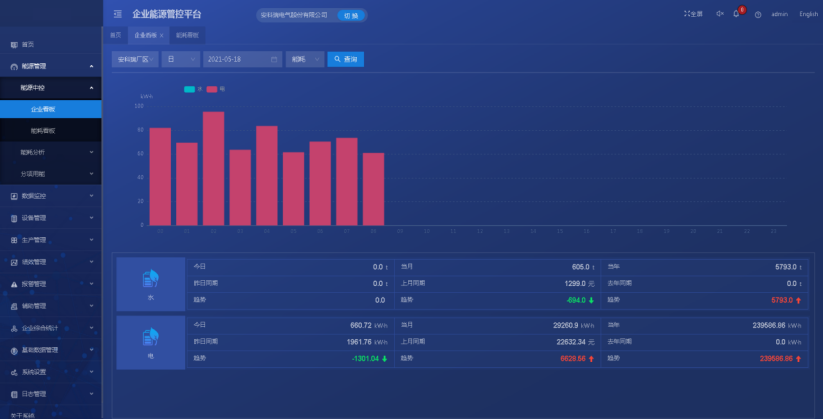Open the 安科瑞厂区 site dropdown

click(134, 59)
